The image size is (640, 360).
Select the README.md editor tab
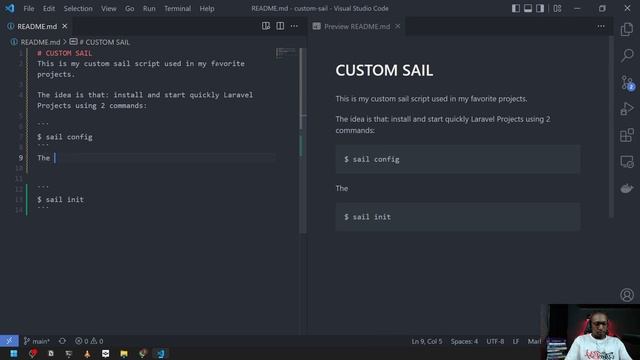(36, 27)
